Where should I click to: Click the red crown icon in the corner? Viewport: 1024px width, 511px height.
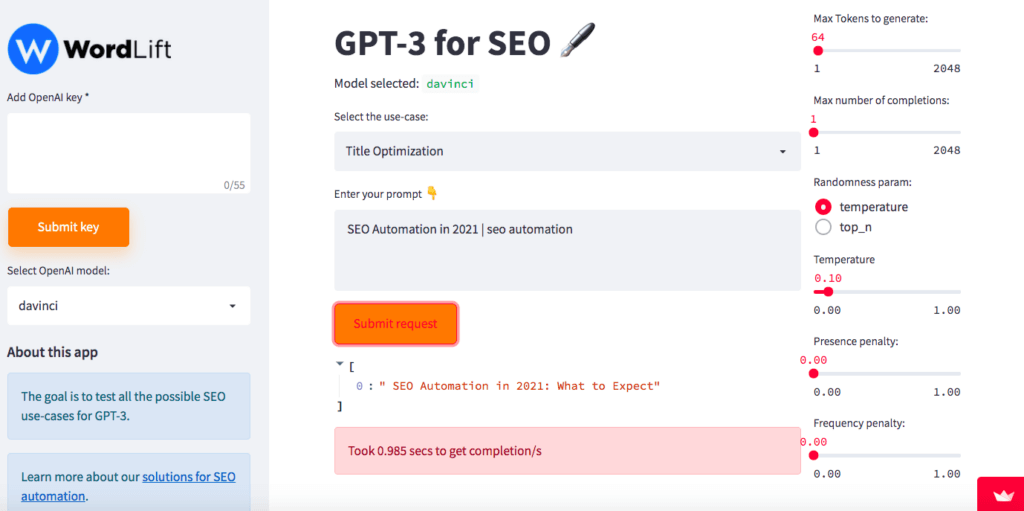point(1000,494)
